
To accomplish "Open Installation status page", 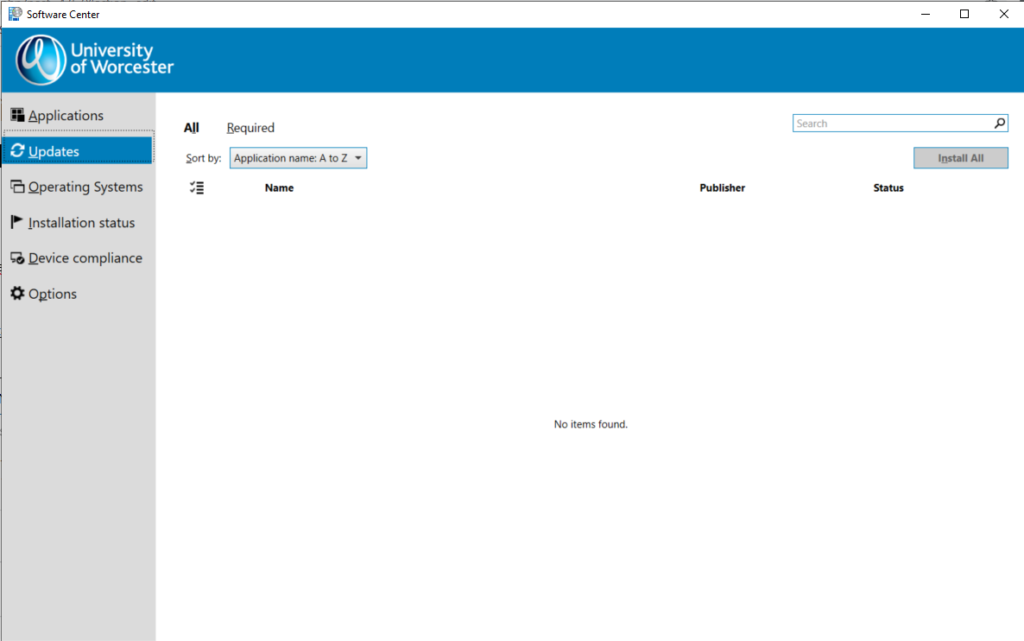I will coord(82,223).
